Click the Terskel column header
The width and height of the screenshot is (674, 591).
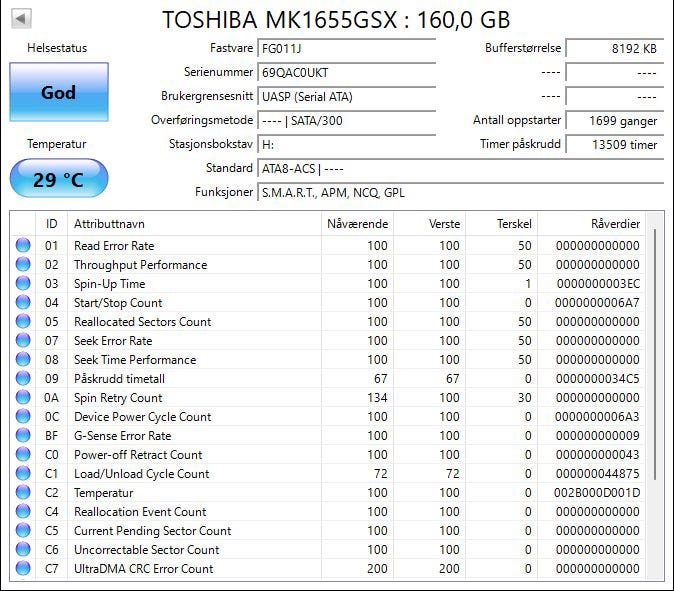501,224
